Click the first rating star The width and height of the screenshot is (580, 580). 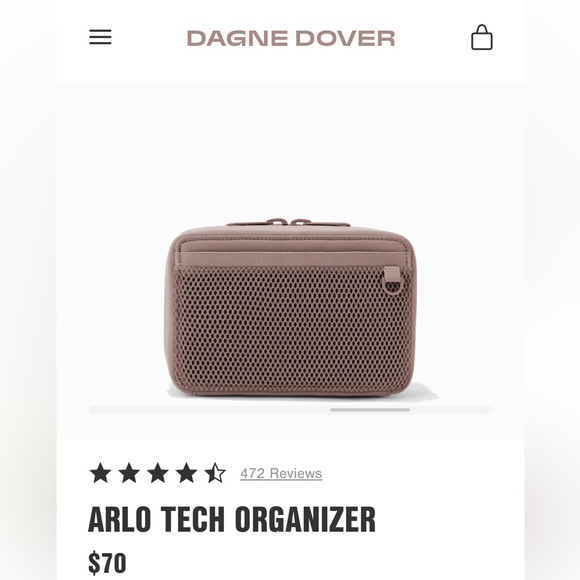[x=100, y=473]
